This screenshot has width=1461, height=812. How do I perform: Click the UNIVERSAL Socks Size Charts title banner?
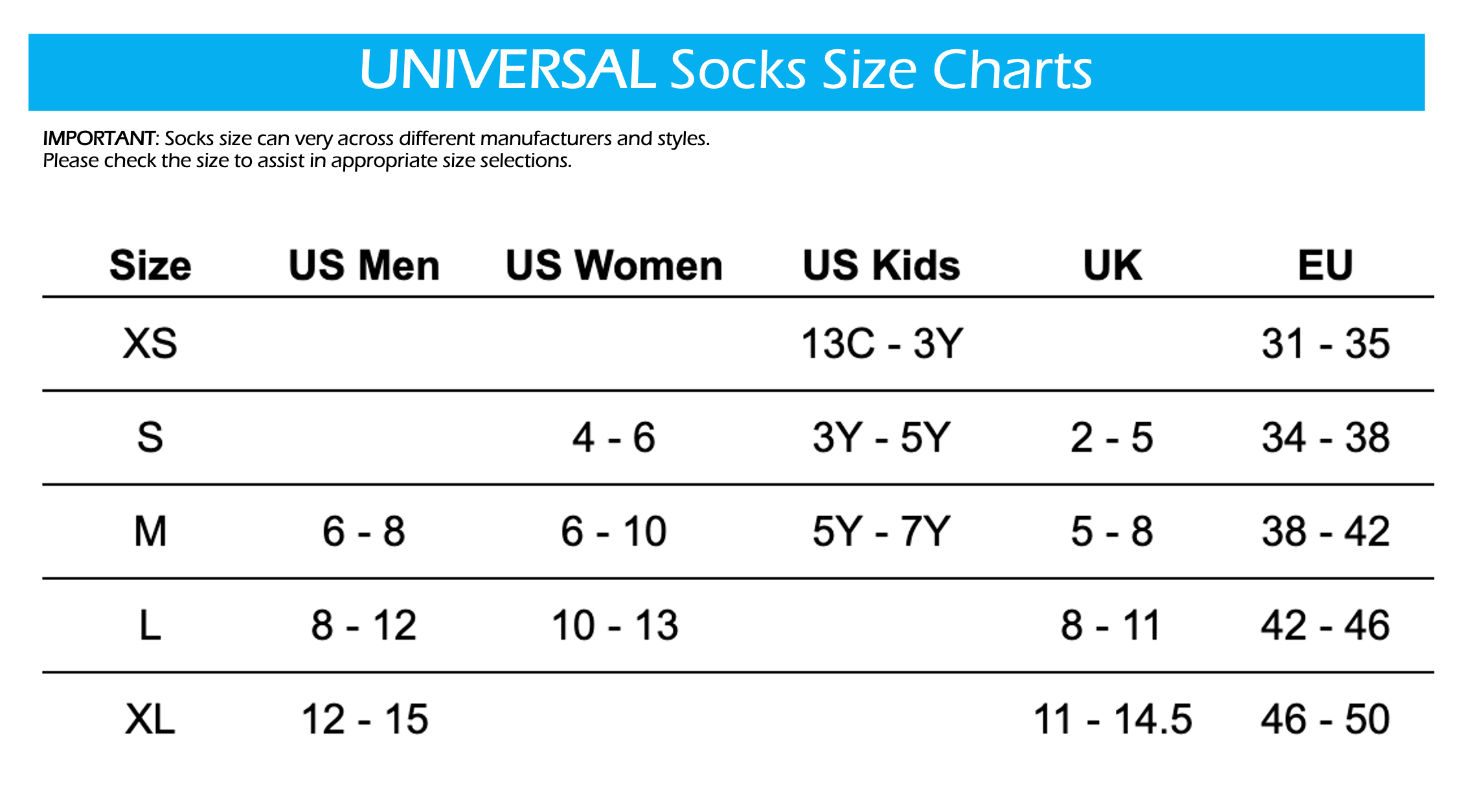coord(725,71)
